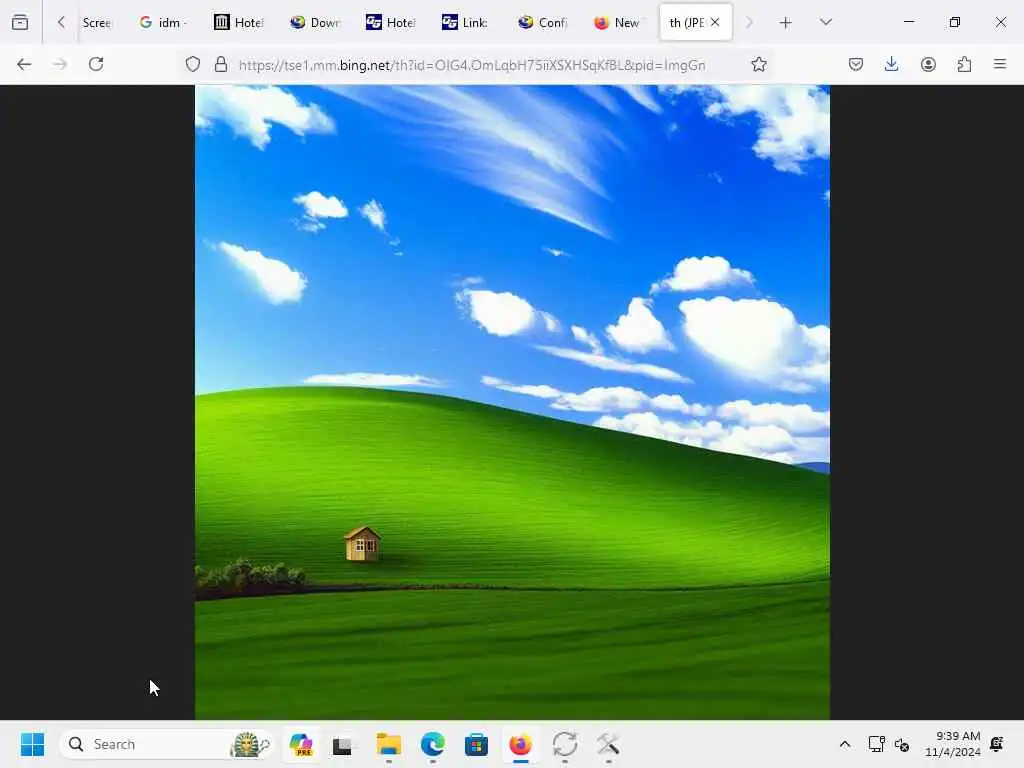Go back to previous page
Screen dimensions: 1024x768
pyautogui.click(x=24, y=64)
